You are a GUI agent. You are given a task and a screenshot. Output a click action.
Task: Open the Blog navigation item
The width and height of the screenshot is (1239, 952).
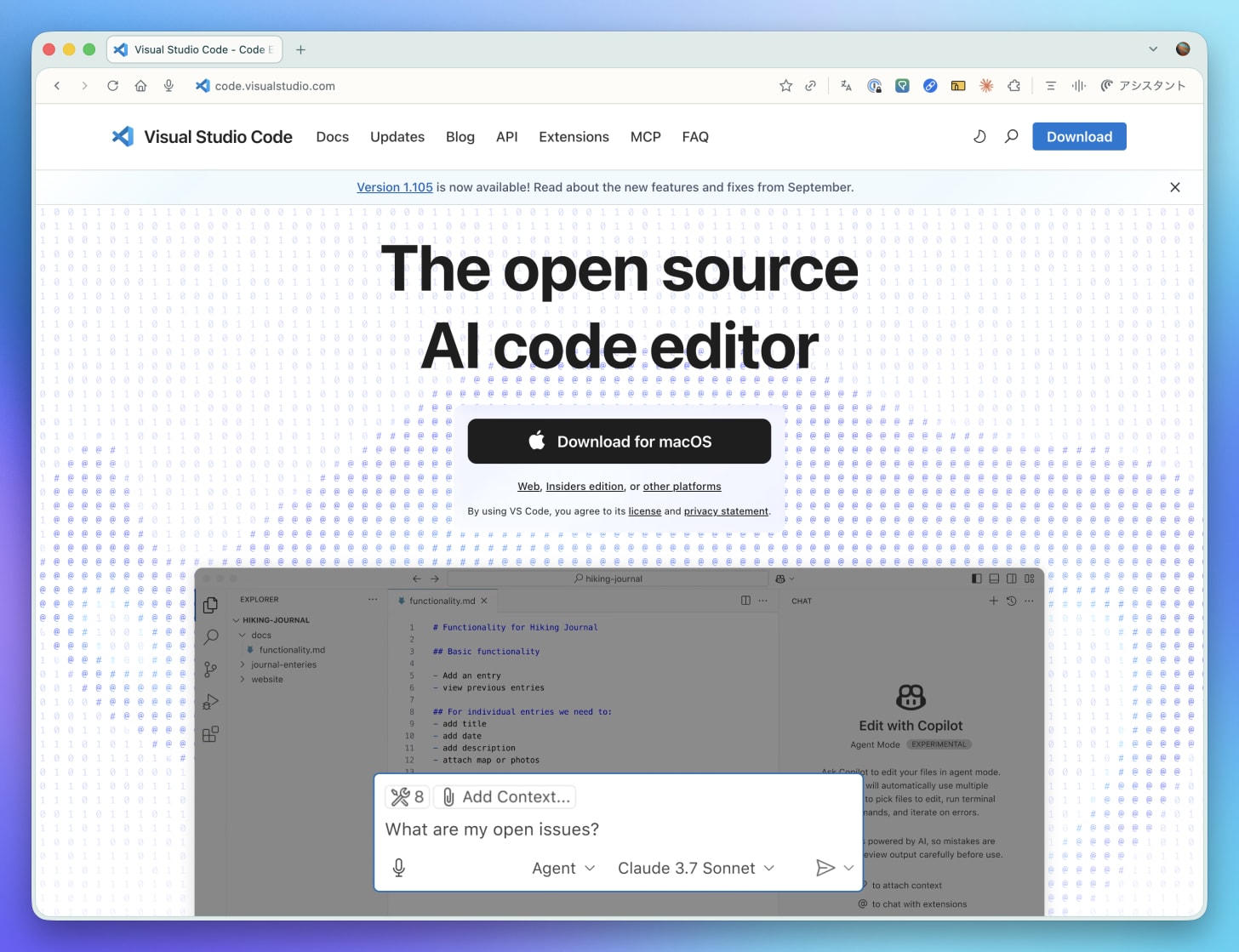click(460, 137)
